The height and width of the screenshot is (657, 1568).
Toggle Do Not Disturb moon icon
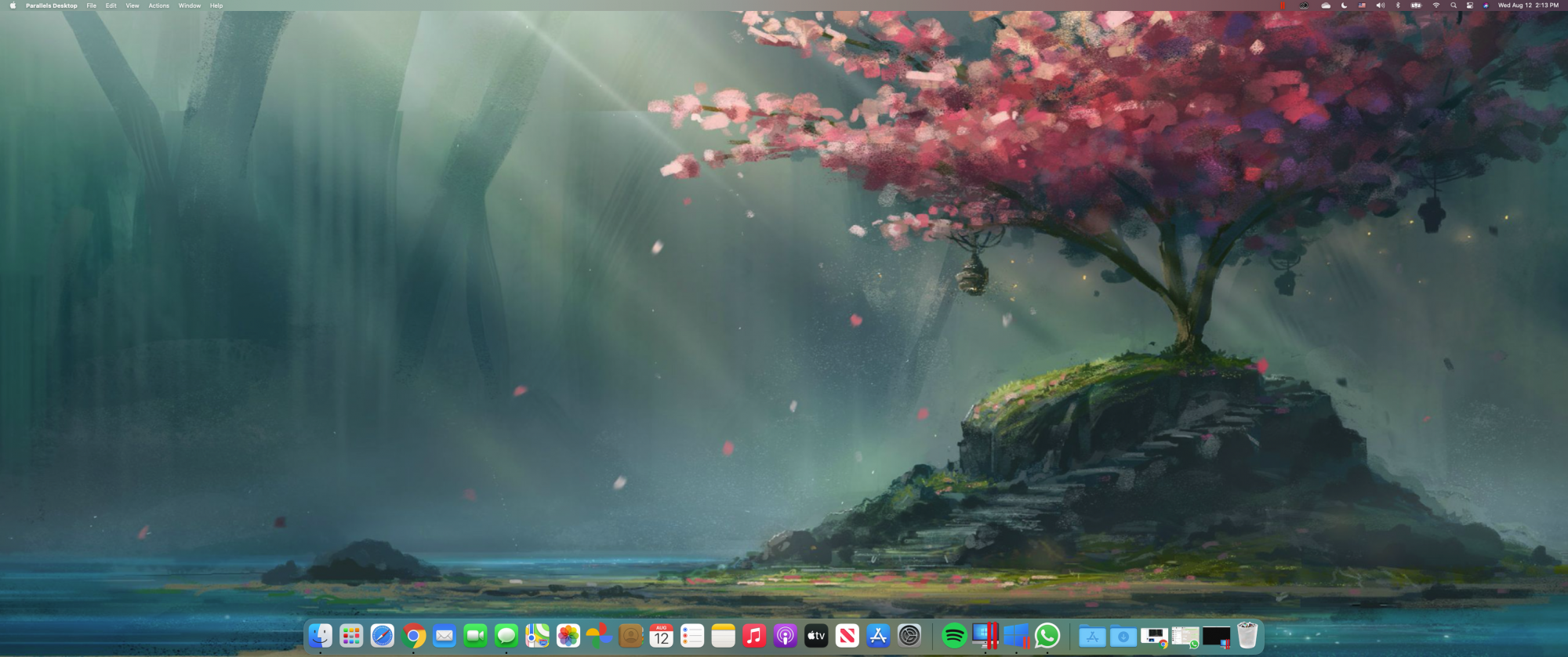point(1345,5)
